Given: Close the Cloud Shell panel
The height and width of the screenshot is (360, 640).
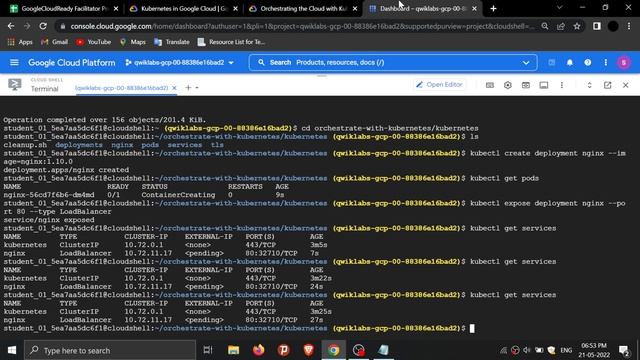Looking at the screenshot, I should [626, 85].
